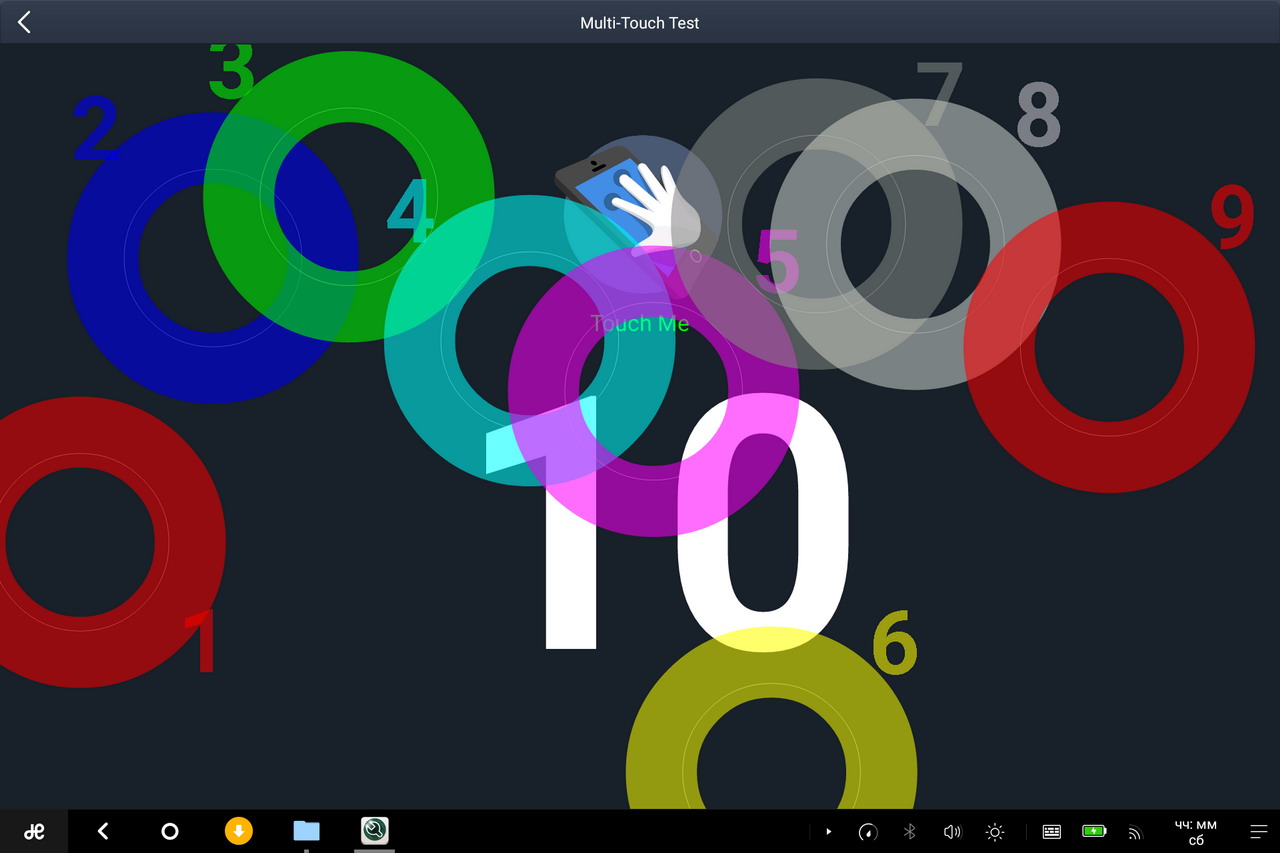Click the pink number 5 label
Screen dimensions: 1280x853
(778, 260)
